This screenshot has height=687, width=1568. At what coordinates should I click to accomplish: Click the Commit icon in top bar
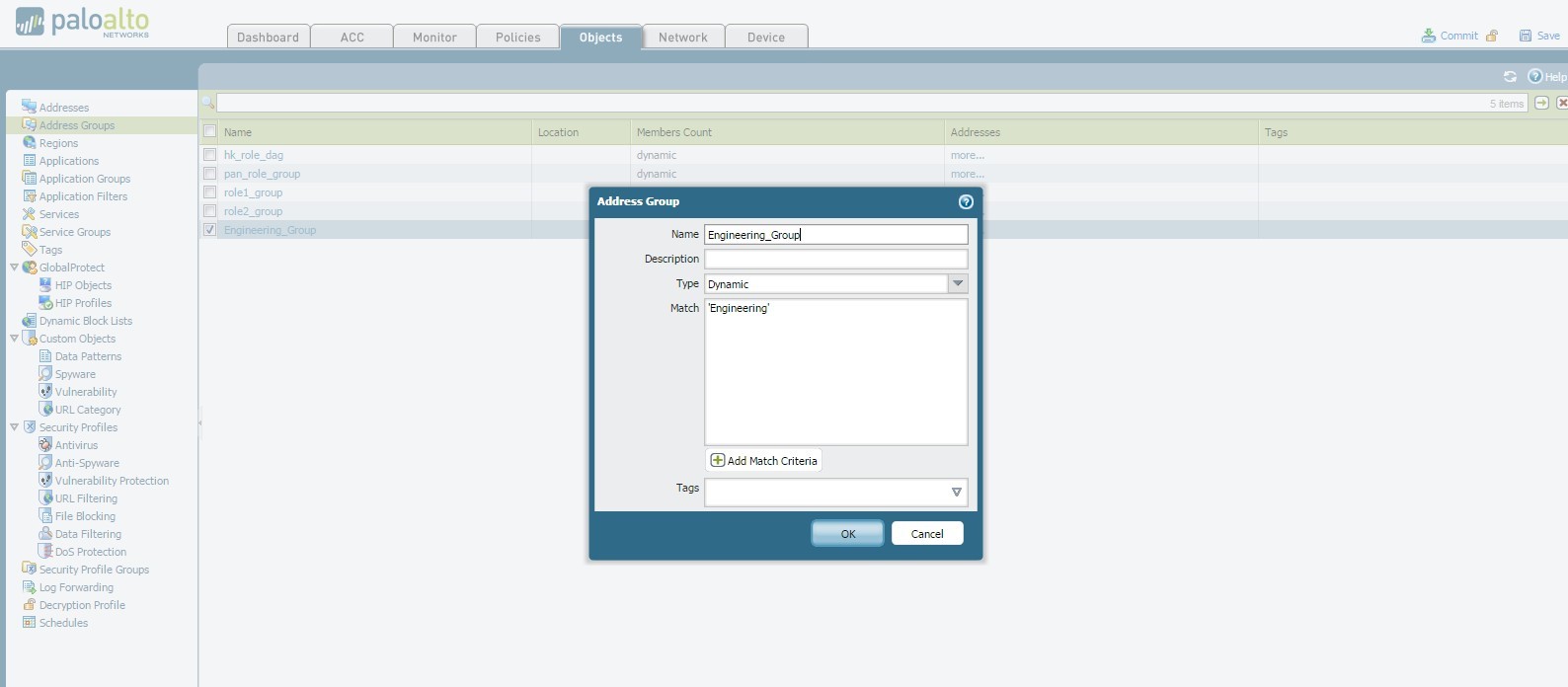(x=1428, y=36)
